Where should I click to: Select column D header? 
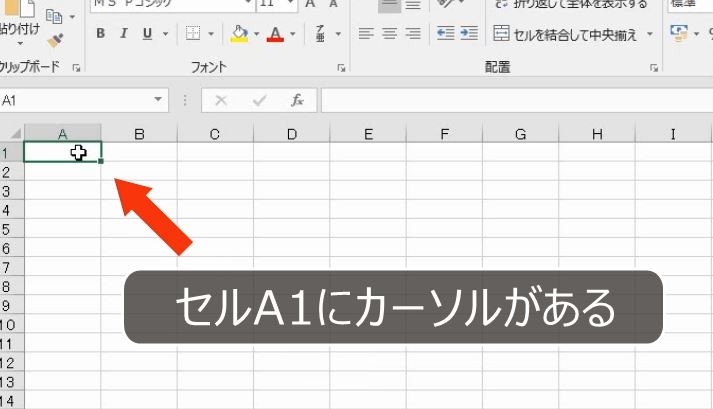[x=292, y=134]
